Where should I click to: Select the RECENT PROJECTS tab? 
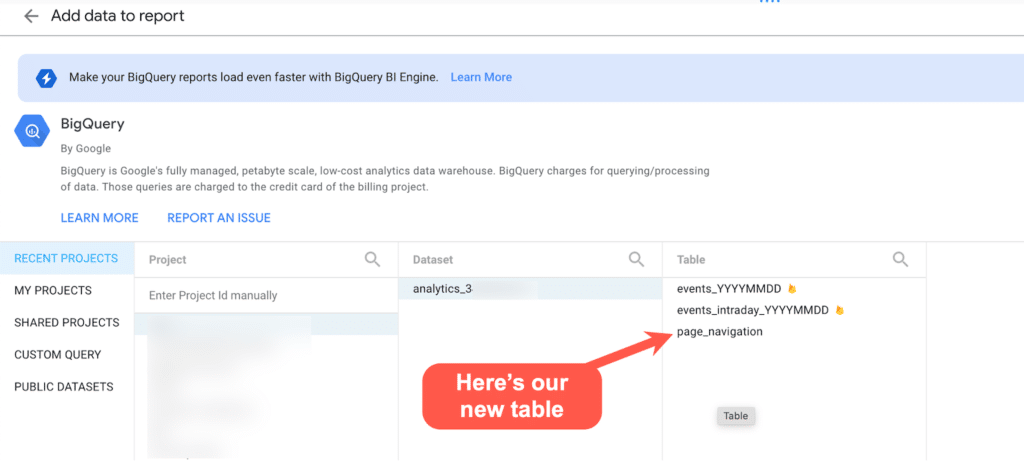pos(67,258)
